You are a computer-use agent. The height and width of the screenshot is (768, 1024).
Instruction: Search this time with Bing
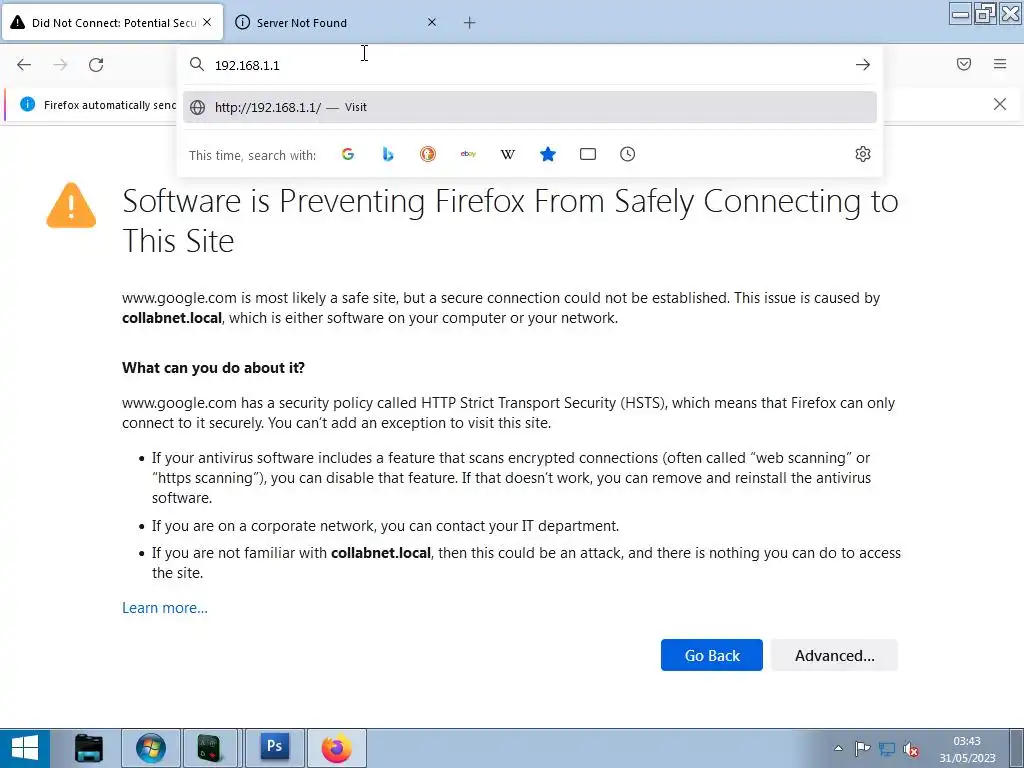(388, 154)
